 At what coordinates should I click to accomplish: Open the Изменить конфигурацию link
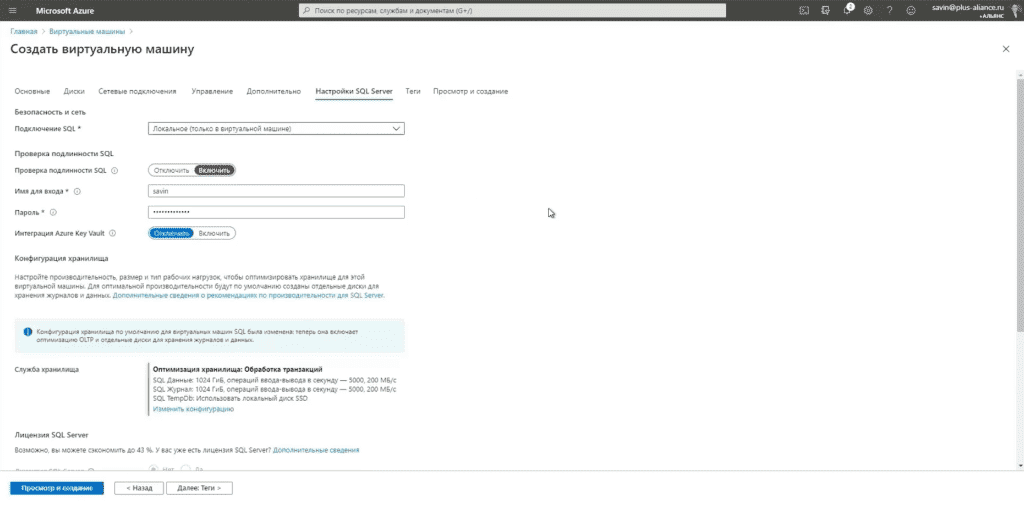click(193, 409)
